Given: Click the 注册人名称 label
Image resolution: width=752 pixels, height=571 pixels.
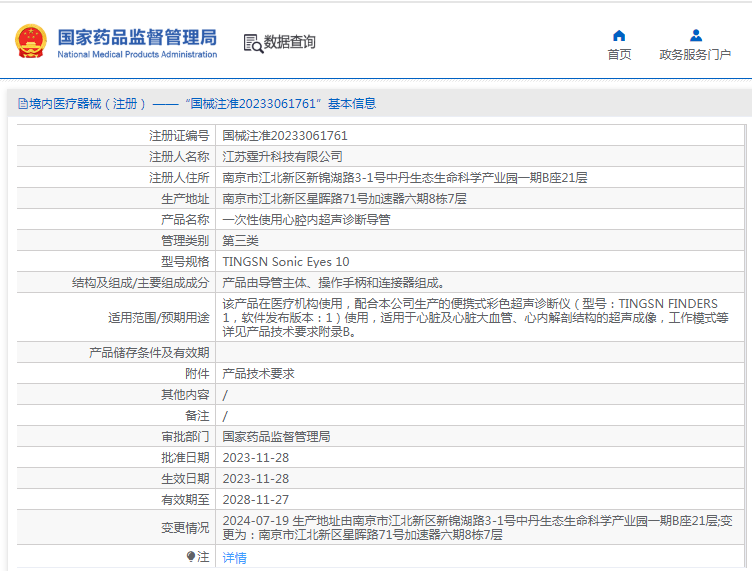Looking at the screenshot, I should click(179, 157).
